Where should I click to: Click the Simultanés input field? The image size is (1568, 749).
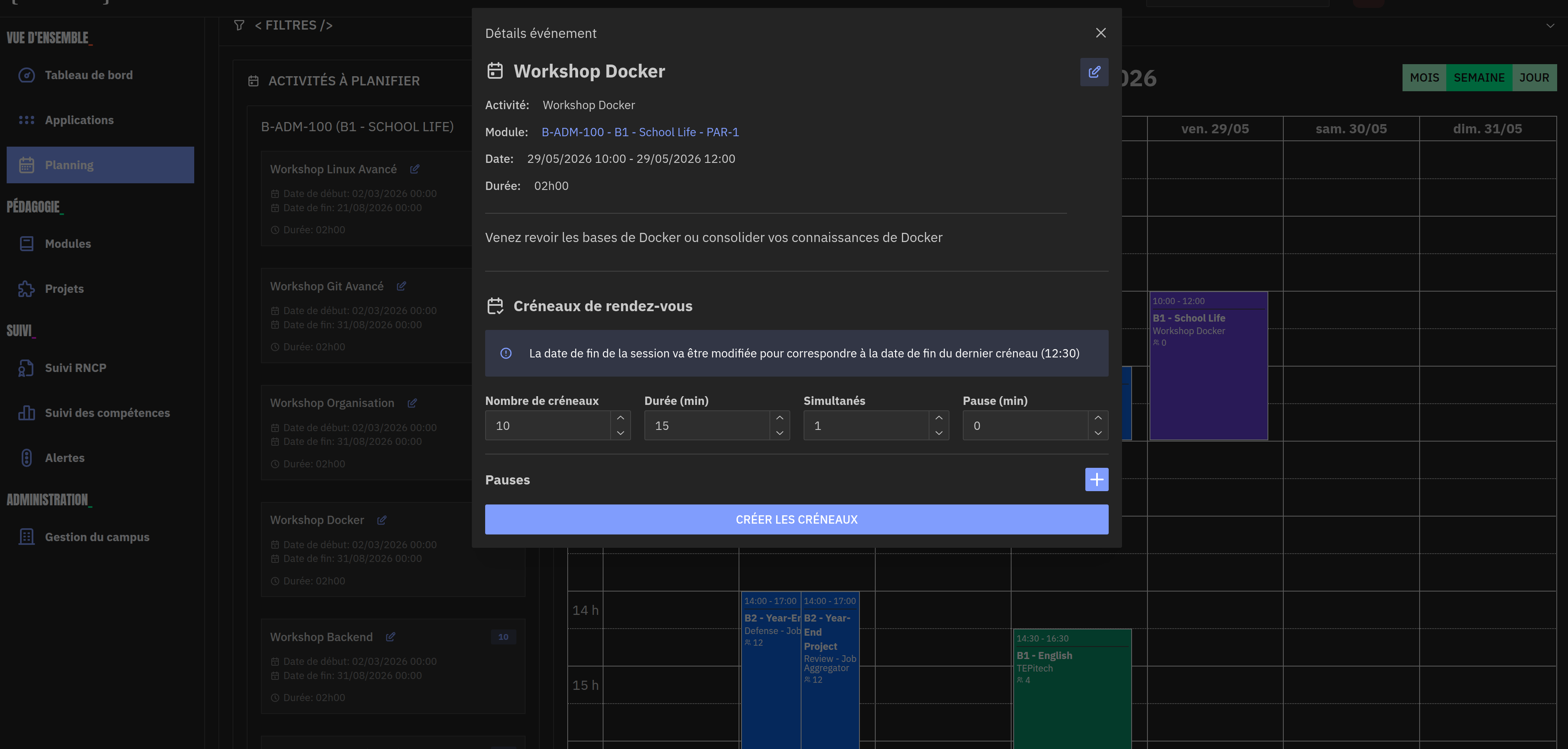pyautogui.click(x=866, y=425)
